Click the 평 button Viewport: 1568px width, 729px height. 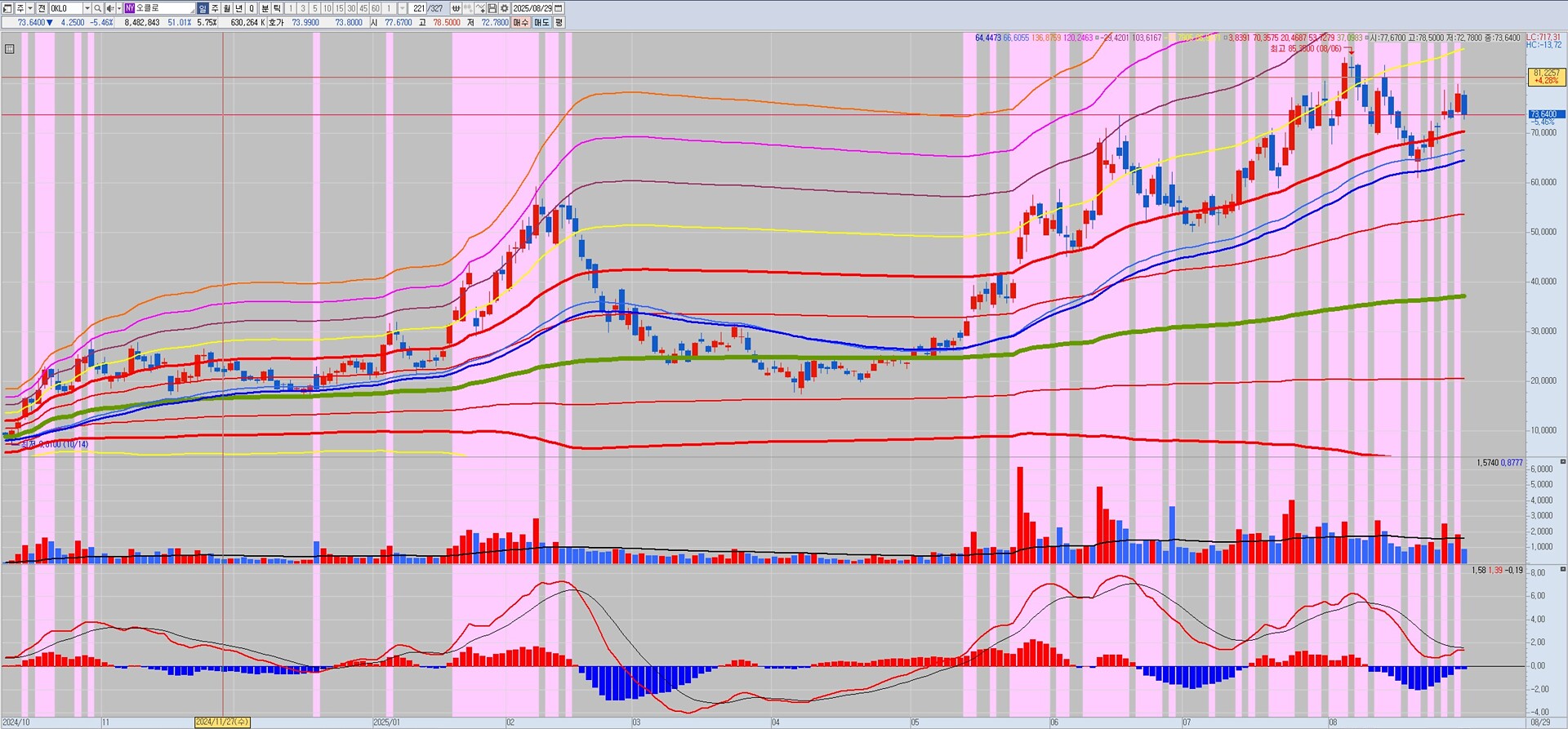(559, 23)
